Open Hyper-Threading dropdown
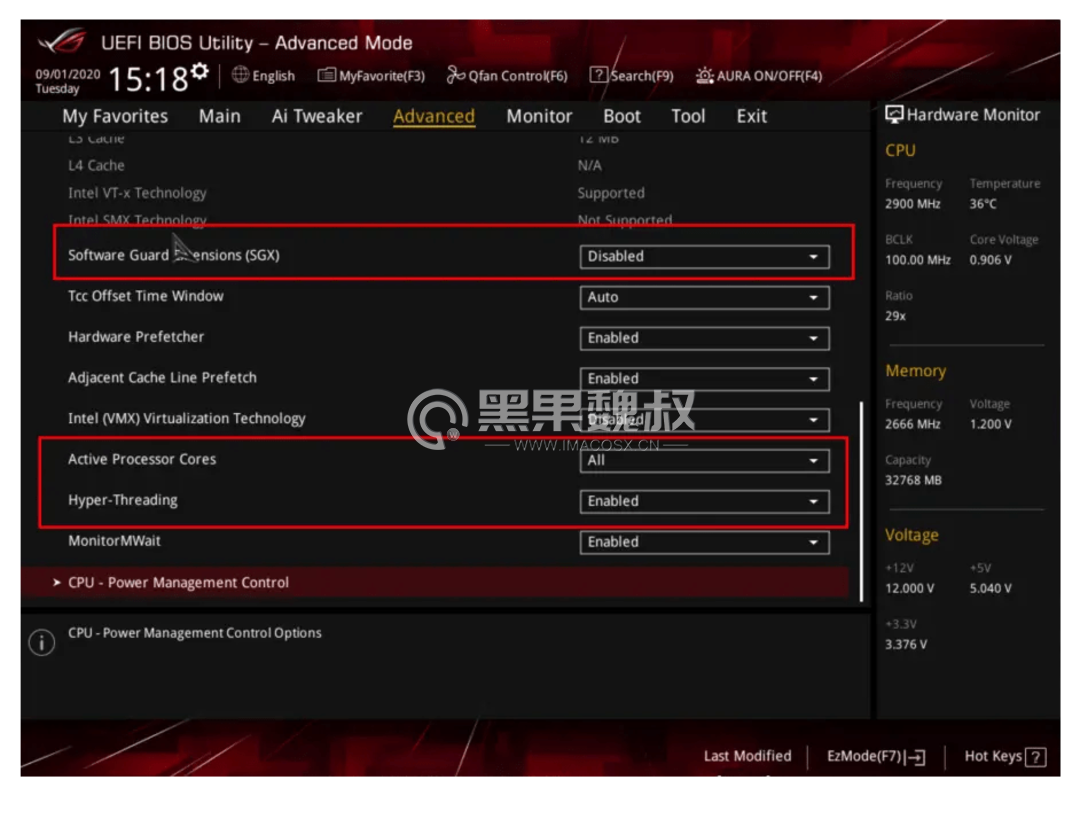The height and width of the screenshot is (819, 1080). point(704,501)
